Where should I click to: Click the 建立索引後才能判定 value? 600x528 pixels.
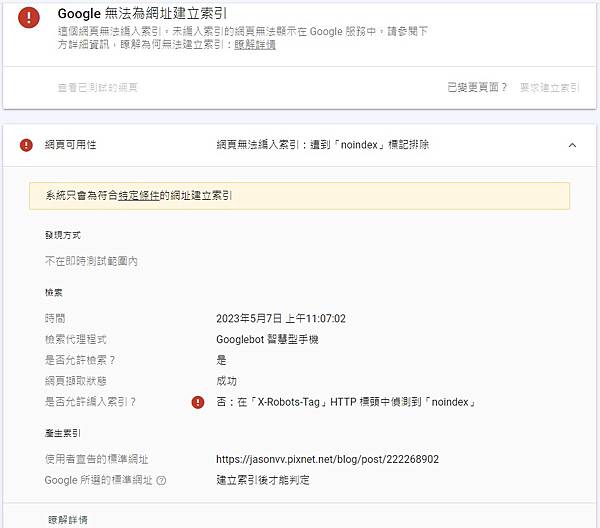click(x=263, y=480)
